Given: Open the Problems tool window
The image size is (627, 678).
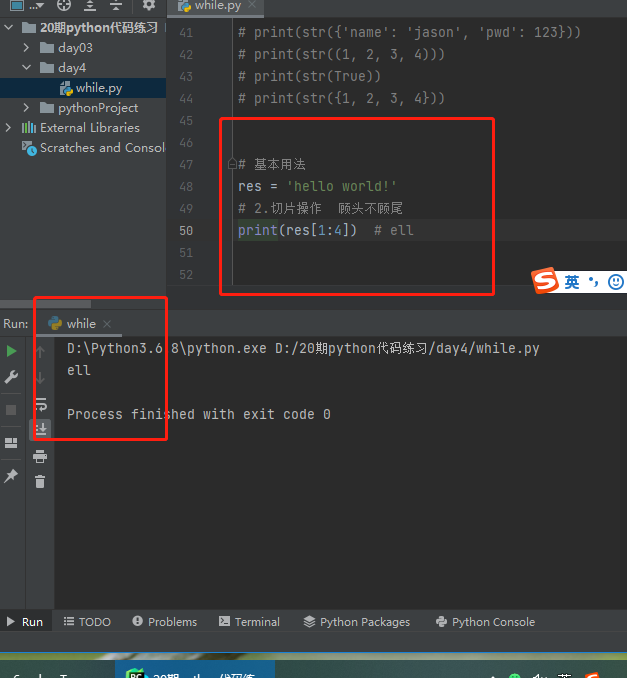Looking at the screenshot, I should (x=165, y=622).
